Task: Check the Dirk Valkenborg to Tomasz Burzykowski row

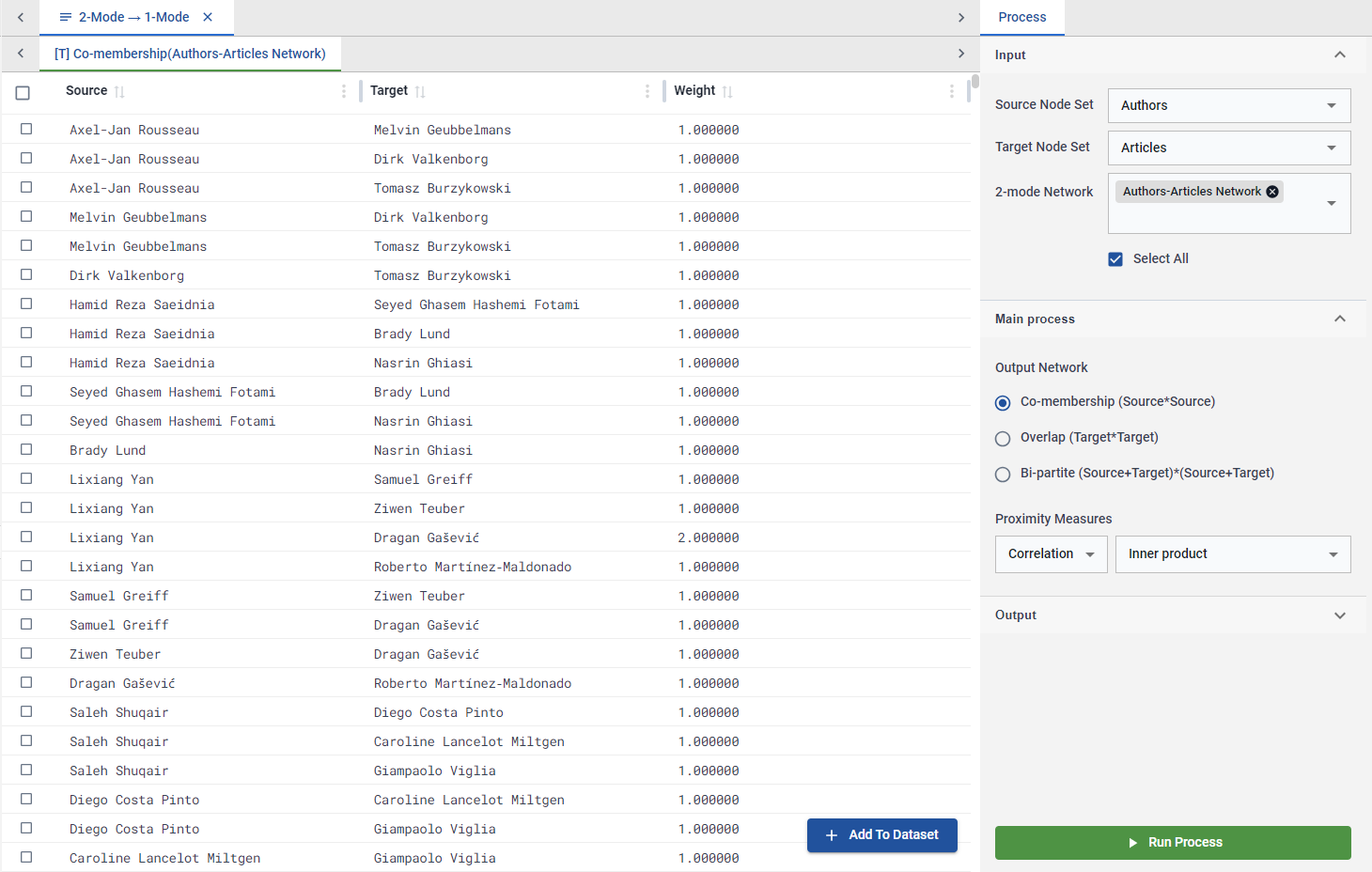Action: coord(26,274)
